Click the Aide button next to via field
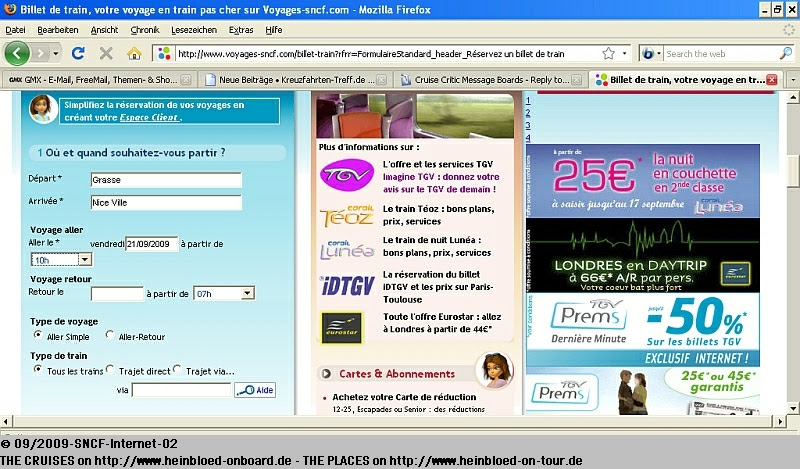800x469 pixels. pyautogui.click(x=255, y=390)
